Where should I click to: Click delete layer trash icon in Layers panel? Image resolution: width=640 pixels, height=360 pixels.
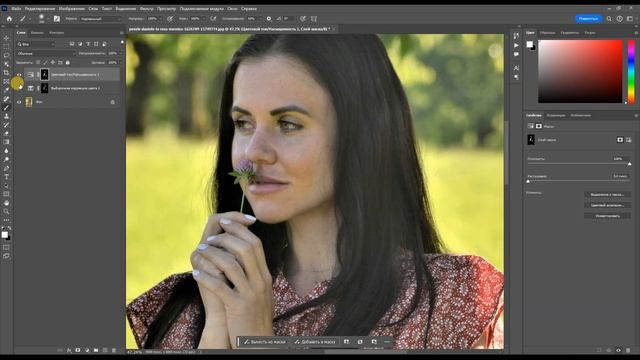coord(114,350)
